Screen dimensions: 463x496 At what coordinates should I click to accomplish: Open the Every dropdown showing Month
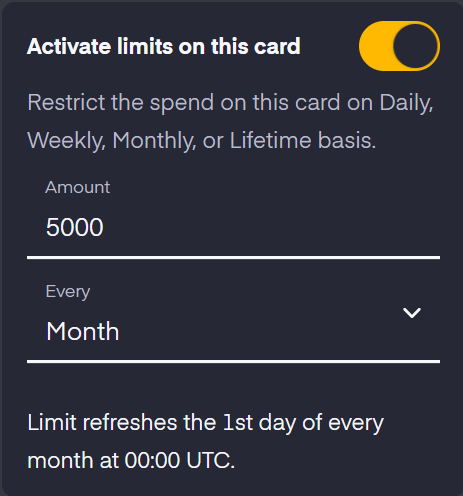click(233, 320)
